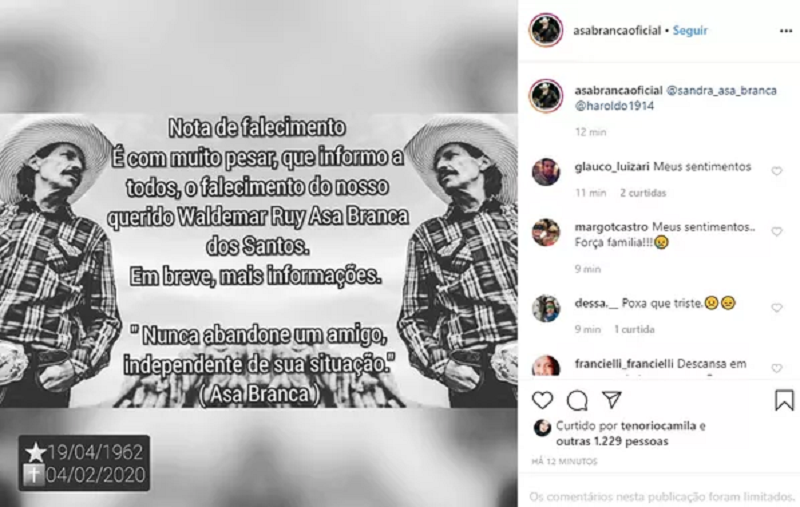The height and width of the screenshot is (507, 800).
Task: Like the post with the heart icon
Action: [542, 400]
